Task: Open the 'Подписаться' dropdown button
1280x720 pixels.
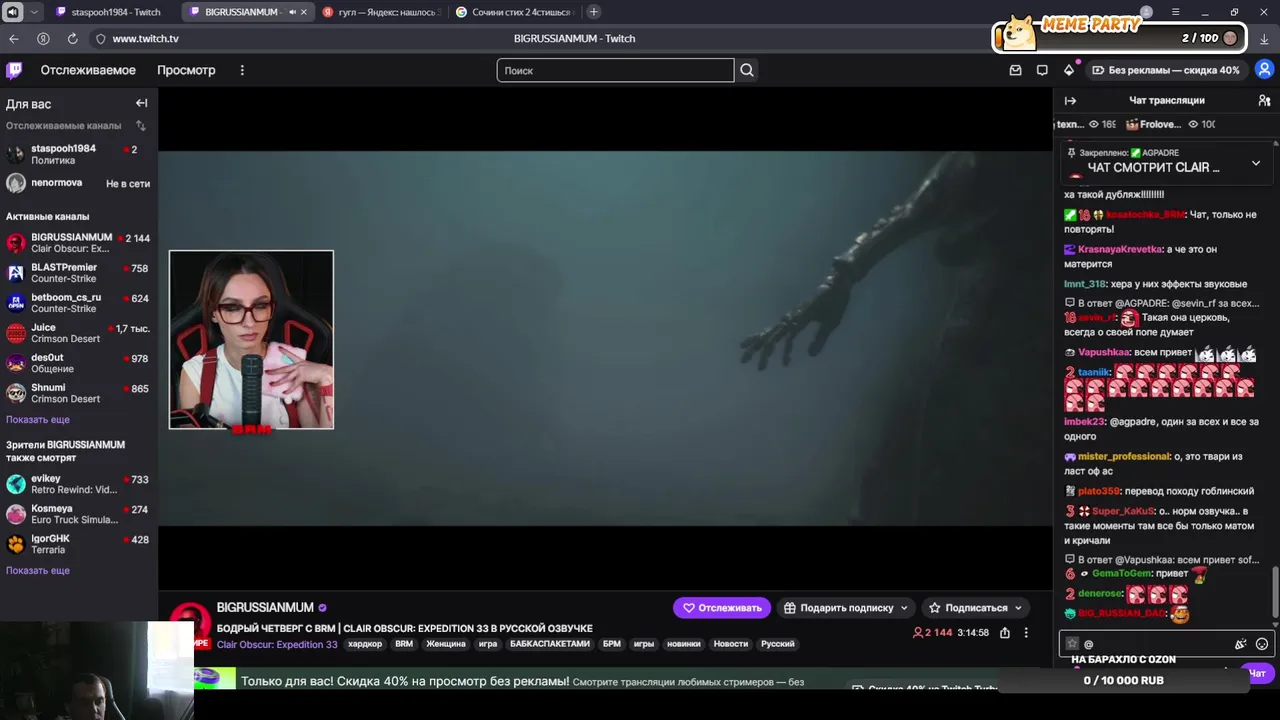Action: point(975,607)
